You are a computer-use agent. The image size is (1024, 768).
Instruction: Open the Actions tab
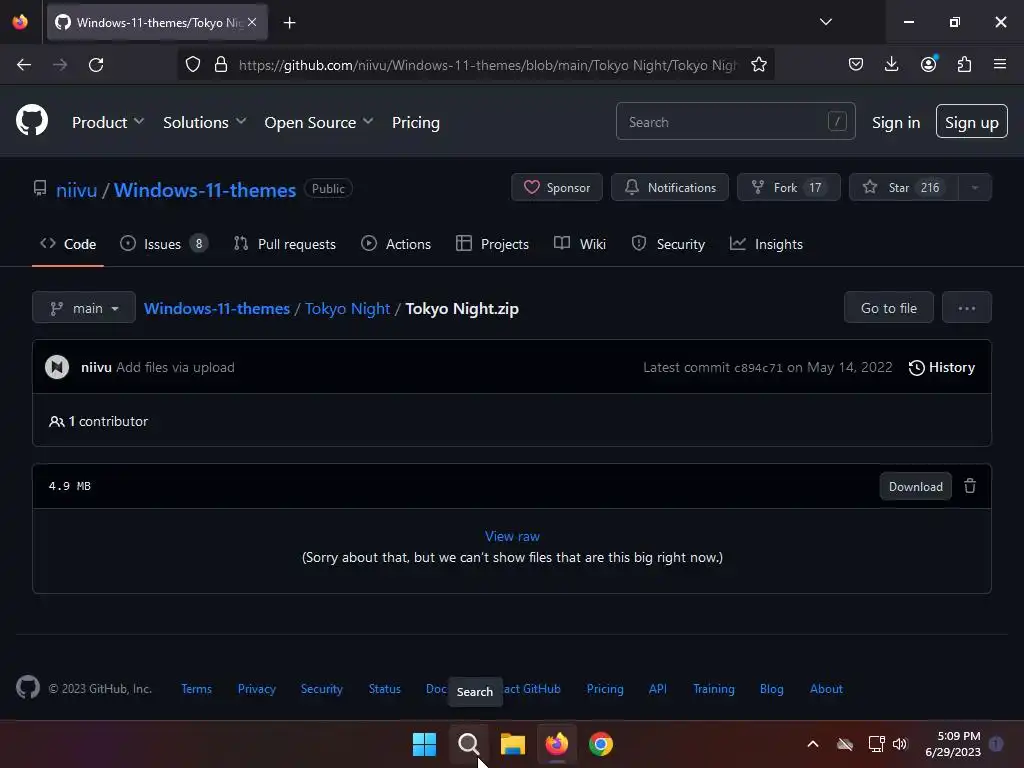coord(396,244)
